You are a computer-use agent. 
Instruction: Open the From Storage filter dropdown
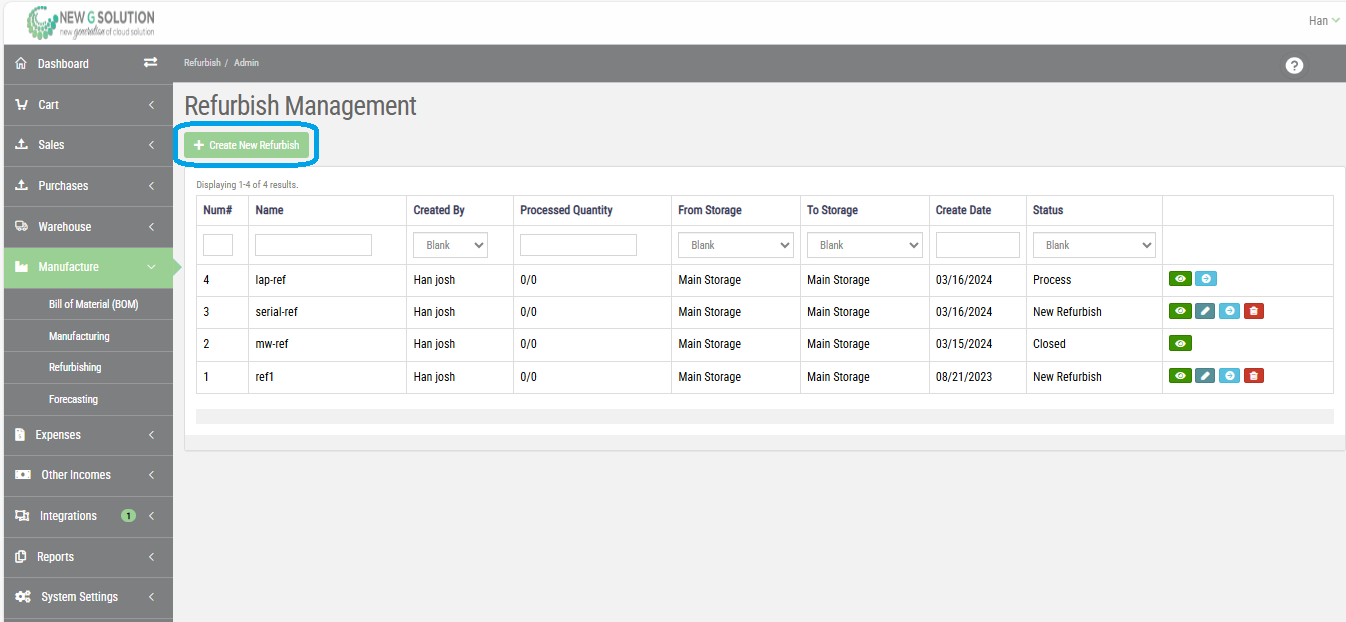point(735,245)
